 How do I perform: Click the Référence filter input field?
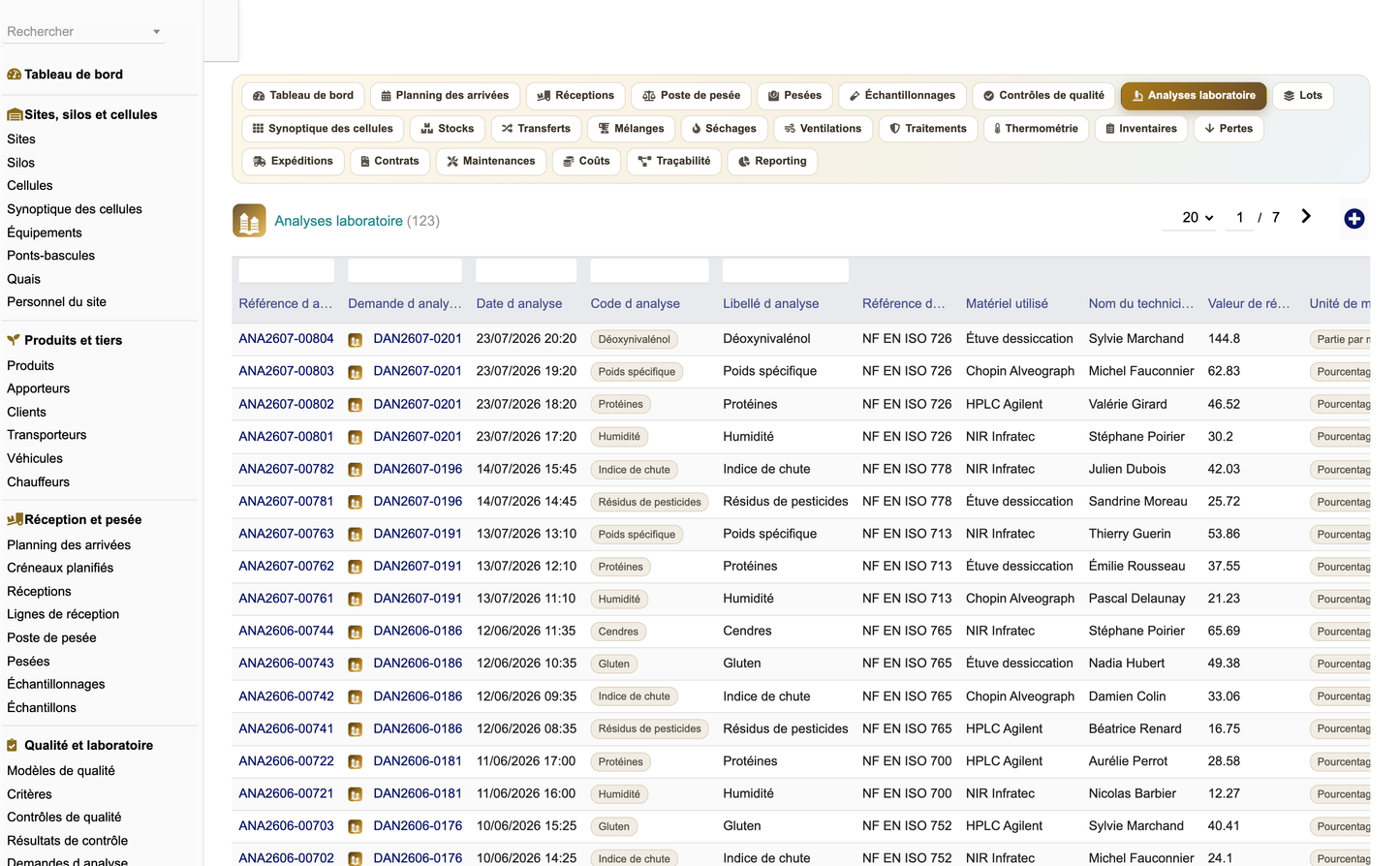click(x=287, y=270)
